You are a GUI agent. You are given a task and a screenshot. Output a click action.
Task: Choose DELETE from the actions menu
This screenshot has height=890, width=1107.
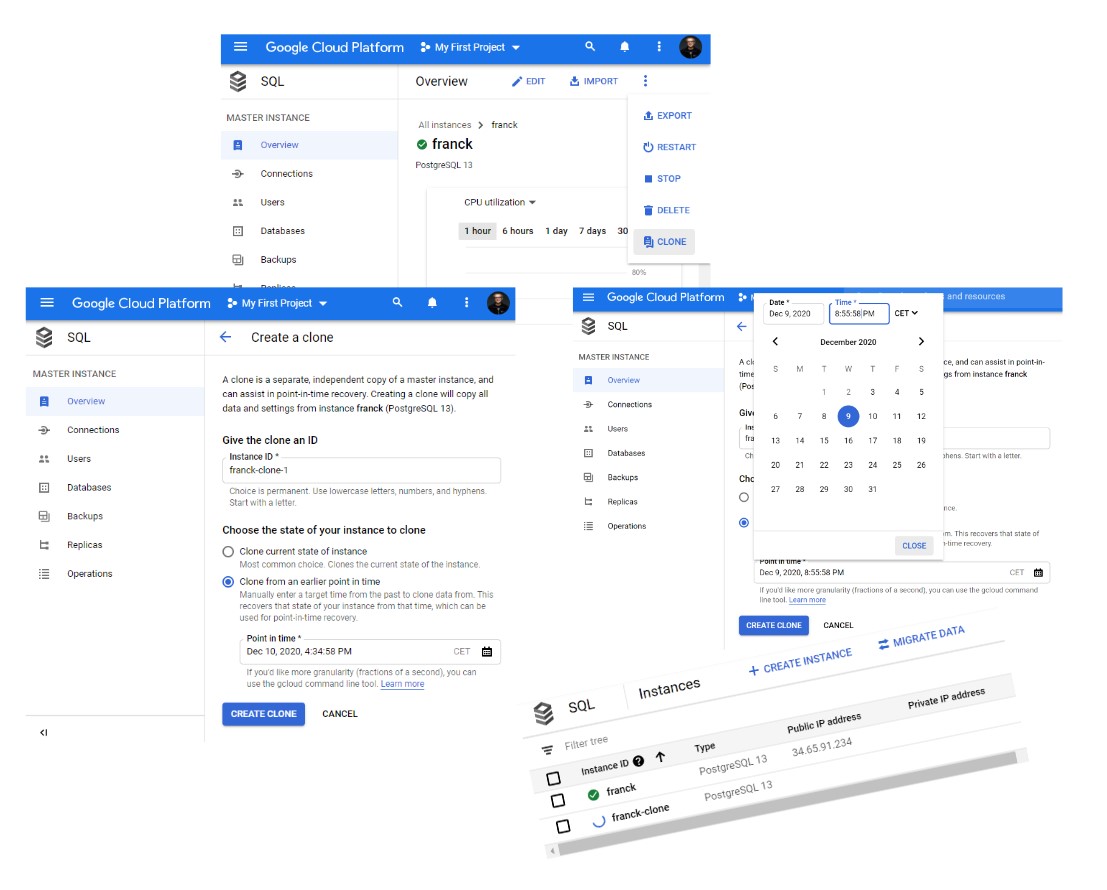pos(666,210)
